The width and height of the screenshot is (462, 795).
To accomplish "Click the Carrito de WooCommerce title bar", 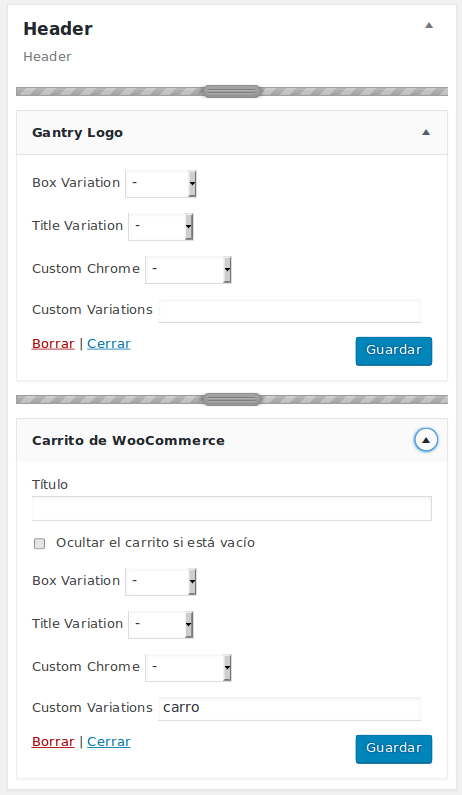I will pyautogui.click(x=232, y=440).
